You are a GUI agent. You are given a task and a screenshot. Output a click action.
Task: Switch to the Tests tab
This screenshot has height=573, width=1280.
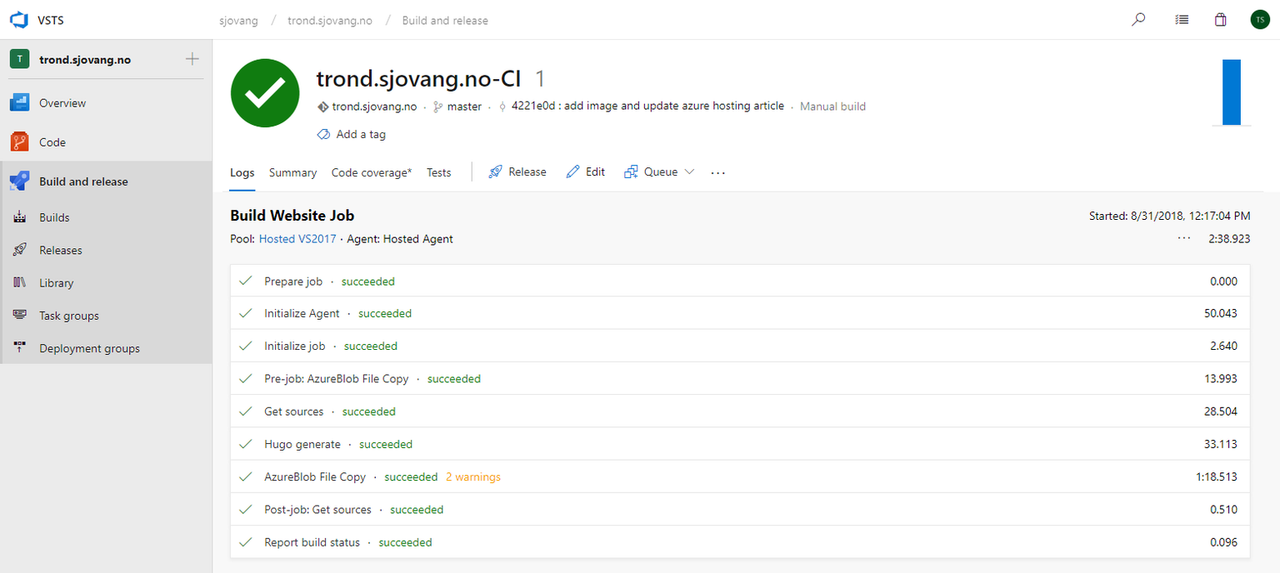tap(439, 172)
